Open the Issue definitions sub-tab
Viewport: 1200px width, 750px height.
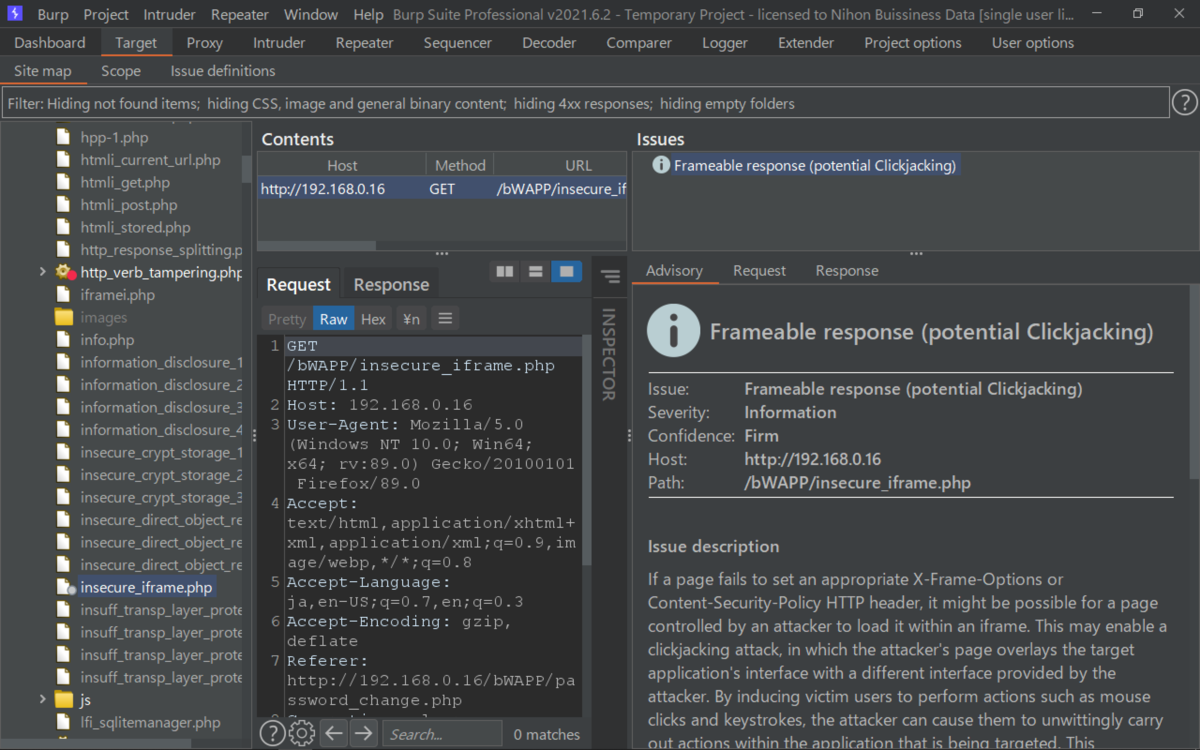pyautogui.click(x=223, y=71)
